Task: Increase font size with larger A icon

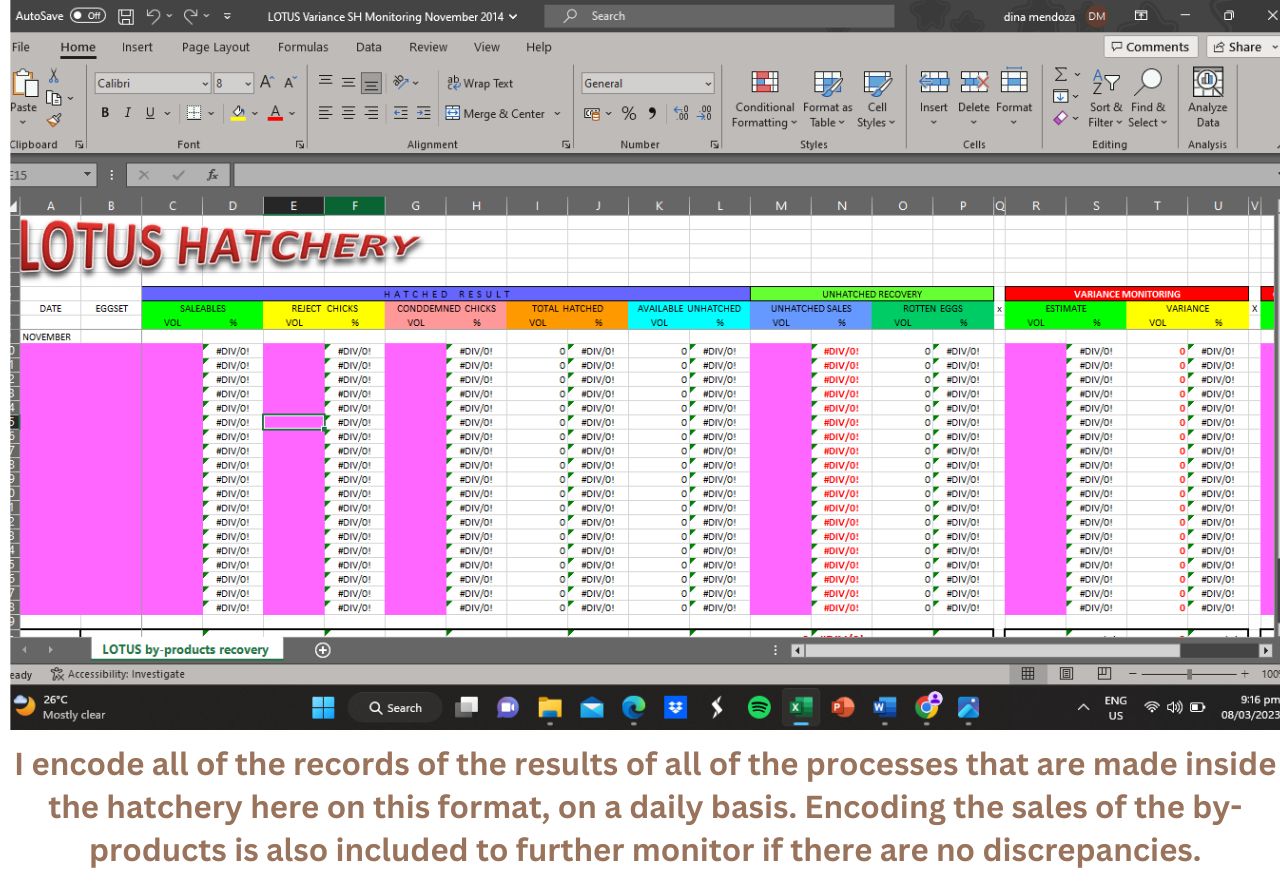Action: 267,83
